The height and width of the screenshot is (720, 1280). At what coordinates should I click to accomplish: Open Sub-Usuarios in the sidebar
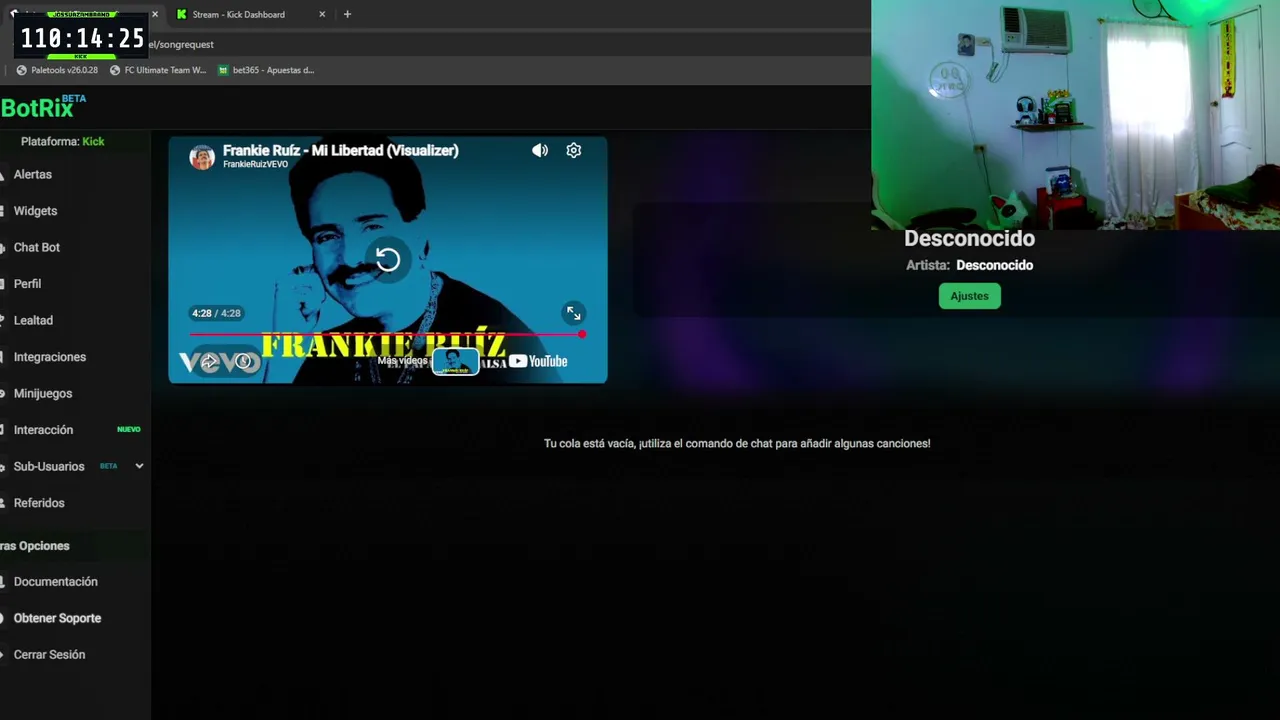(x=49, y=466)
